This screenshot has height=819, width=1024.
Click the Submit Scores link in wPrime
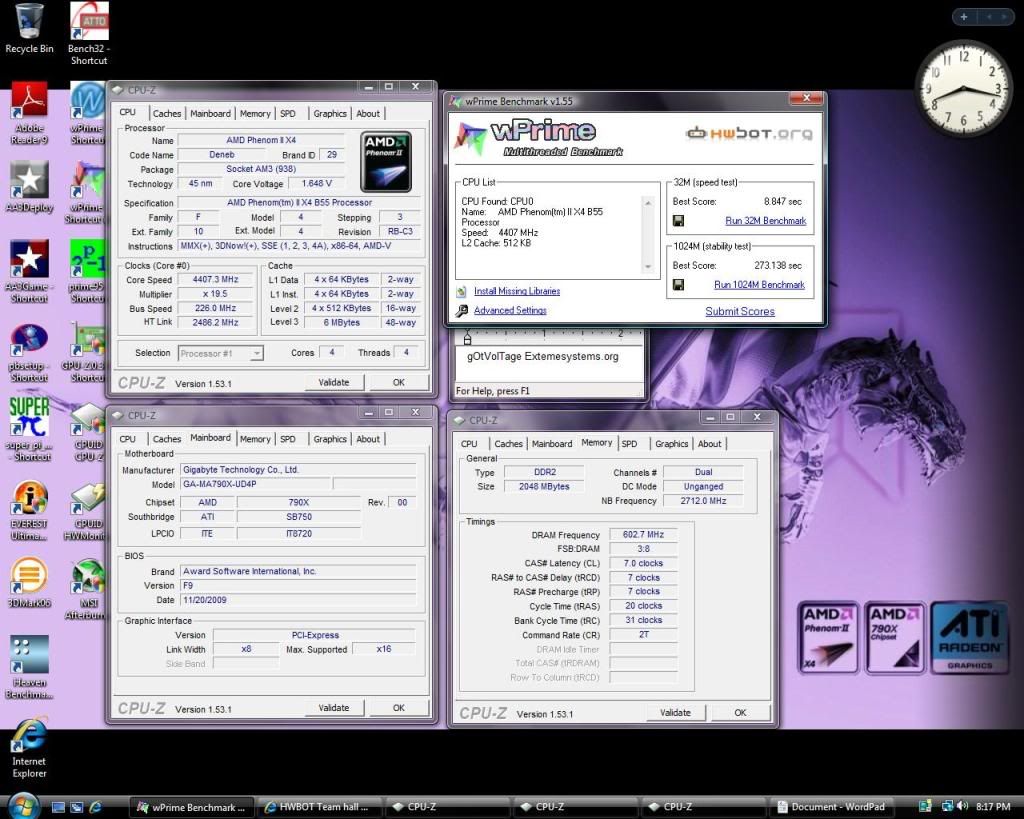[x=739, y=311]
